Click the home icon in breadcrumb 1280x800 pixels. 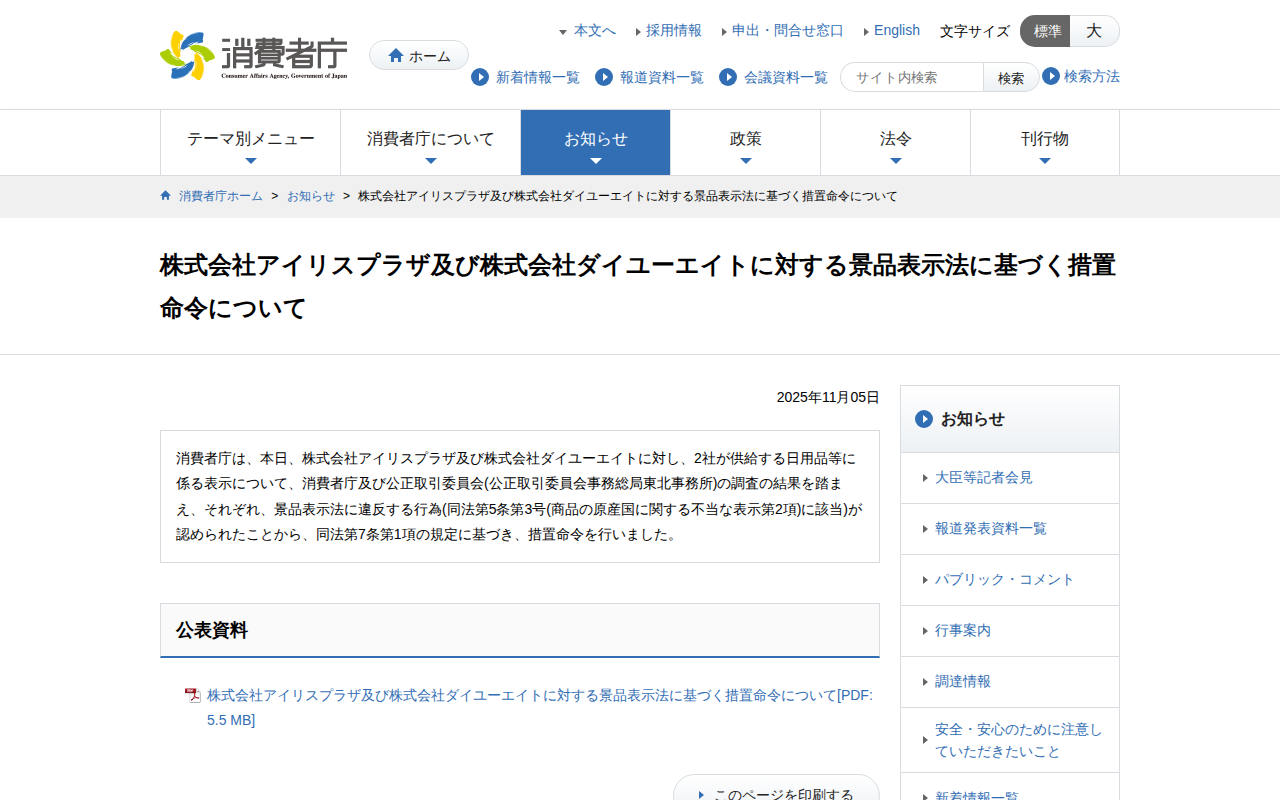click(x=166, y=196)
